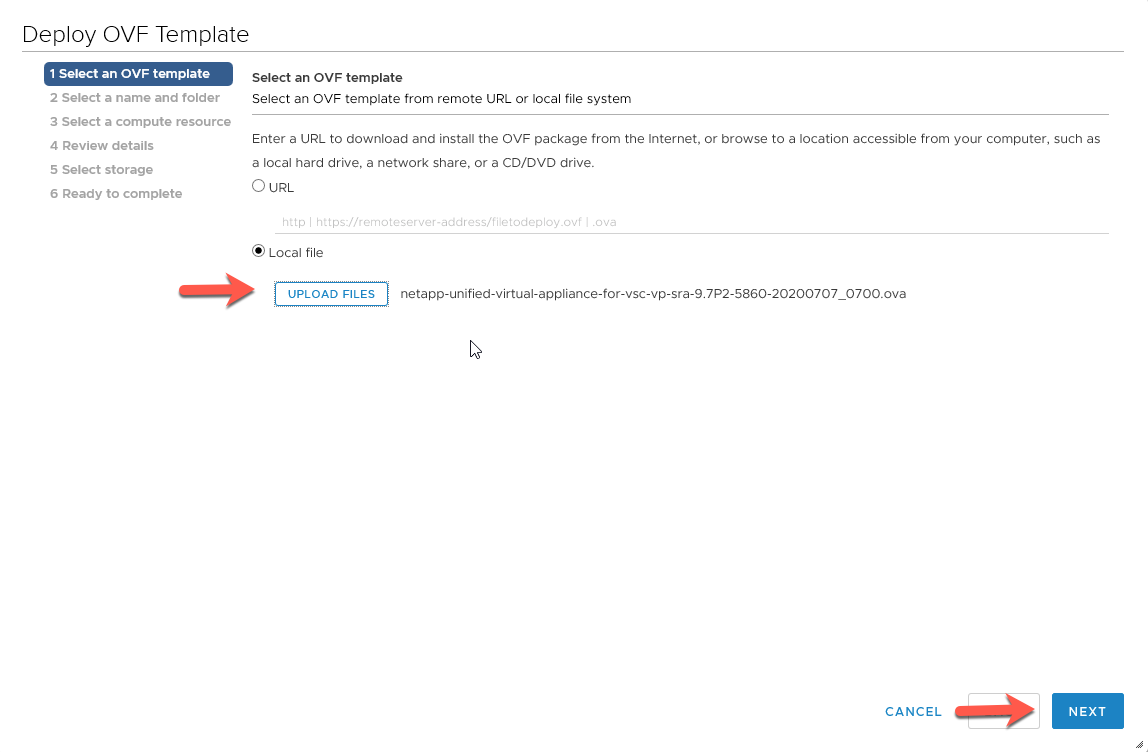Image resolution: width=1148 pixels, height=752 pixels.
Task: Click the Select an OVF template heading
Action: tap(328, 77)
